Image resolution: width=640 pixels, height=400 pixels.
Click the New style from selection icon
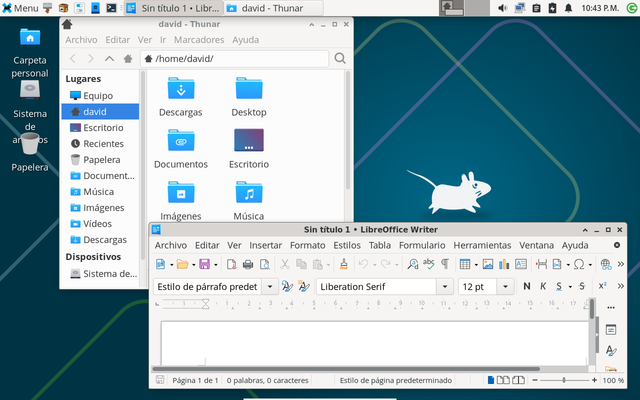[304, 287]
